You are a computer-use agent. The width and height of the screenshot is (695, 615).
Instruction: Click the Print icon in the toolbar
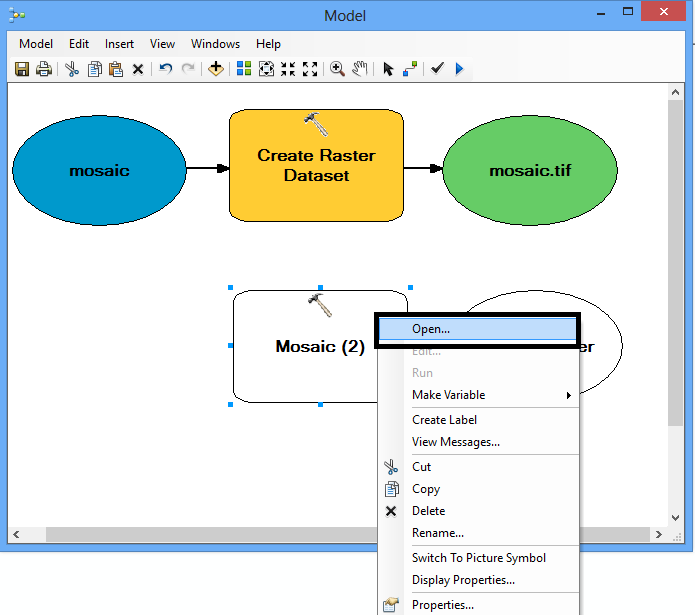pos(44,69)
